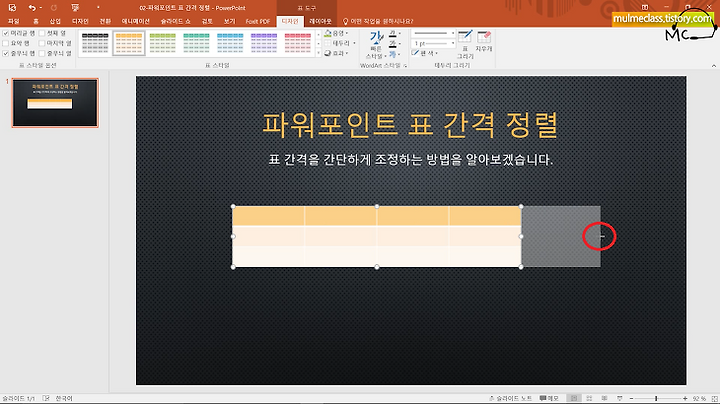Expand the Borders (테두리) dropdown arrow
Viewport: 720px width, 404px height.
coord(354,43)
